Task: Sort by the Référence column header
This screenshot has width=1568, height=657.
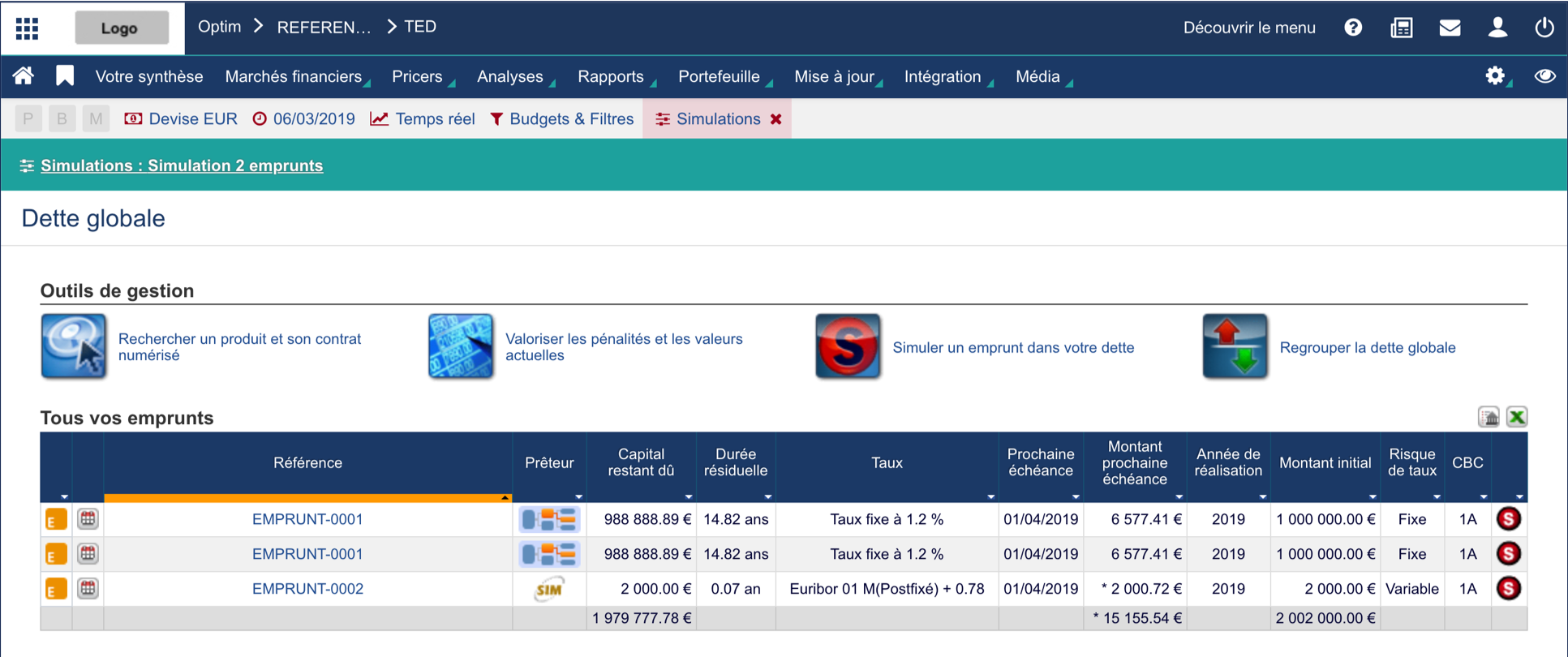Action: pyautogui.click(x=307, y=463)
